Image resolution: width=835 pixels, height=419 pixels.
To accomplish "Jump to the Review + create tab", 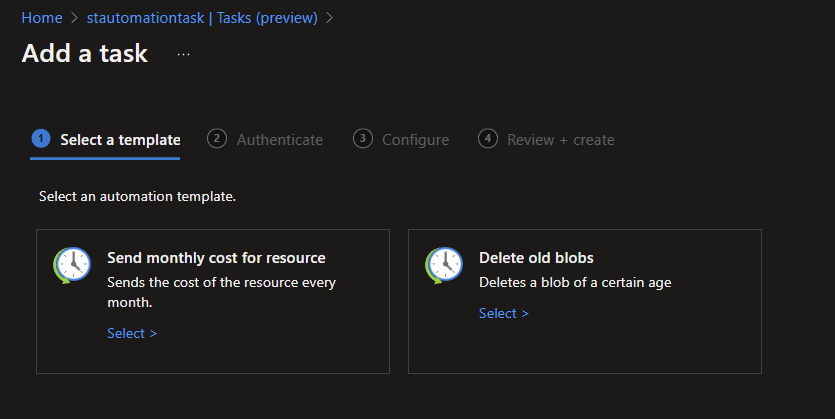I will pos(560,140).
